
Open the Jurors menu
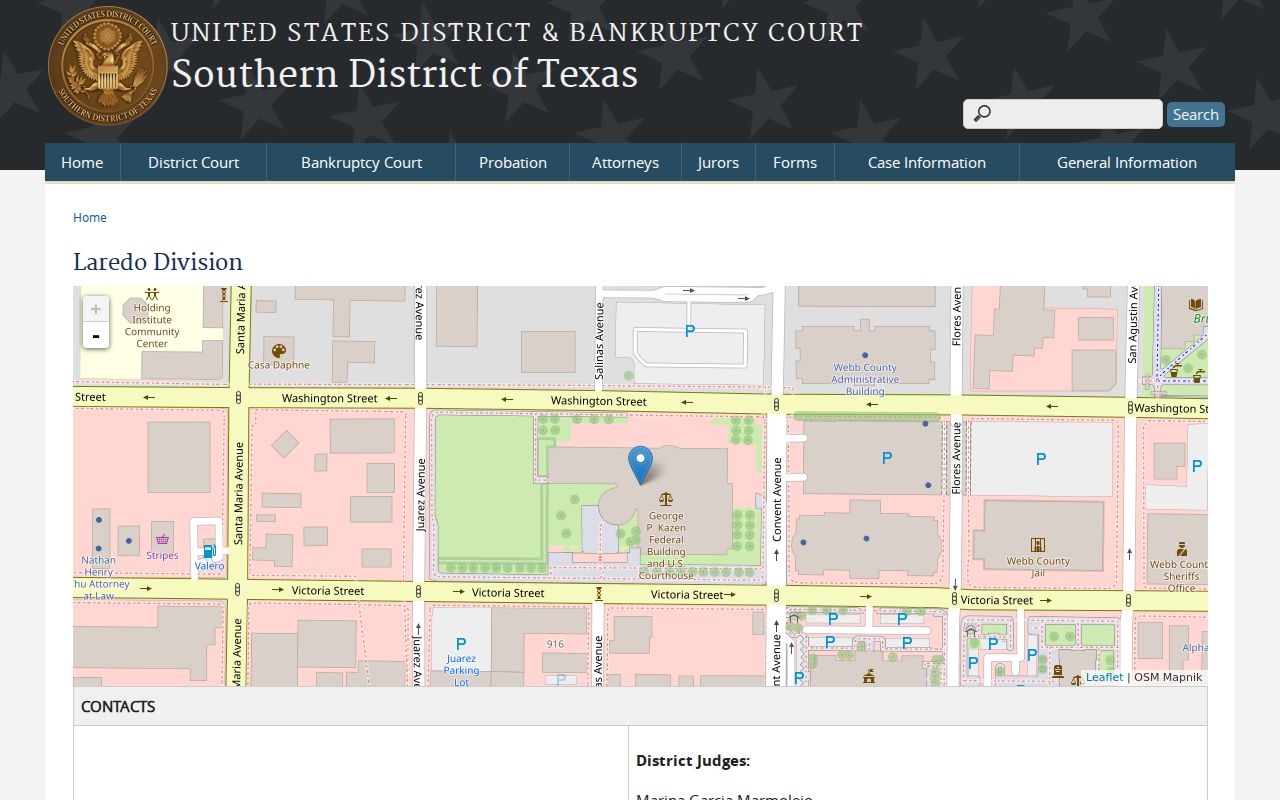718,162
